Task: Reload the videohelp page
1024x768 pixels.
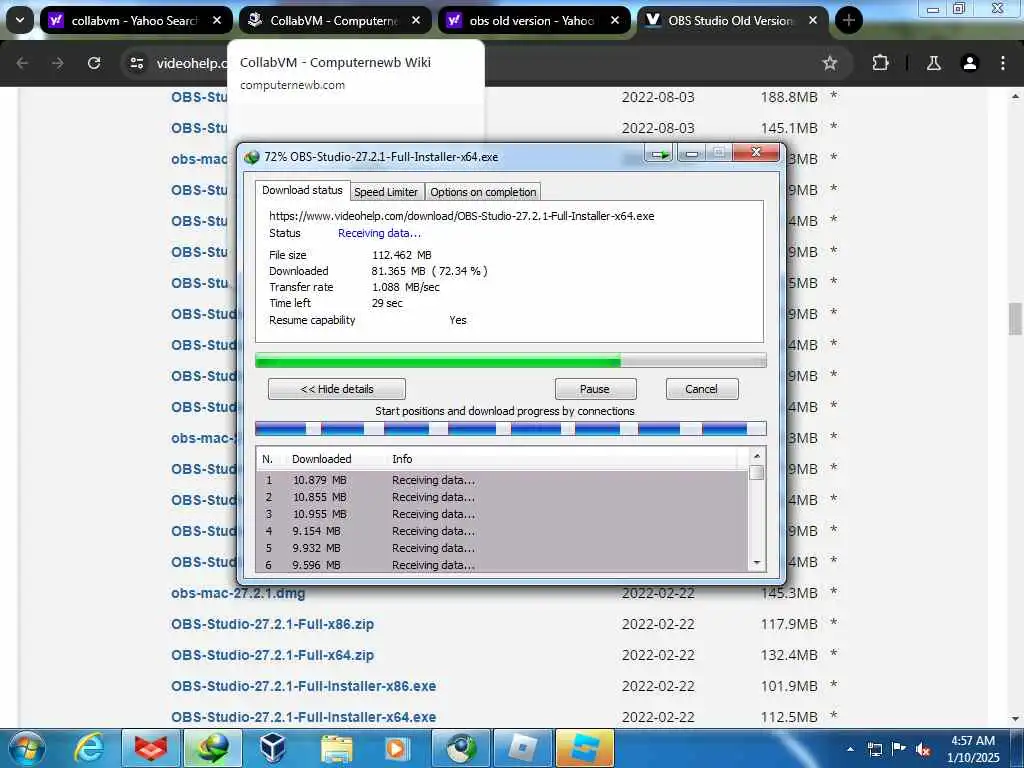Action: [94, 63]
